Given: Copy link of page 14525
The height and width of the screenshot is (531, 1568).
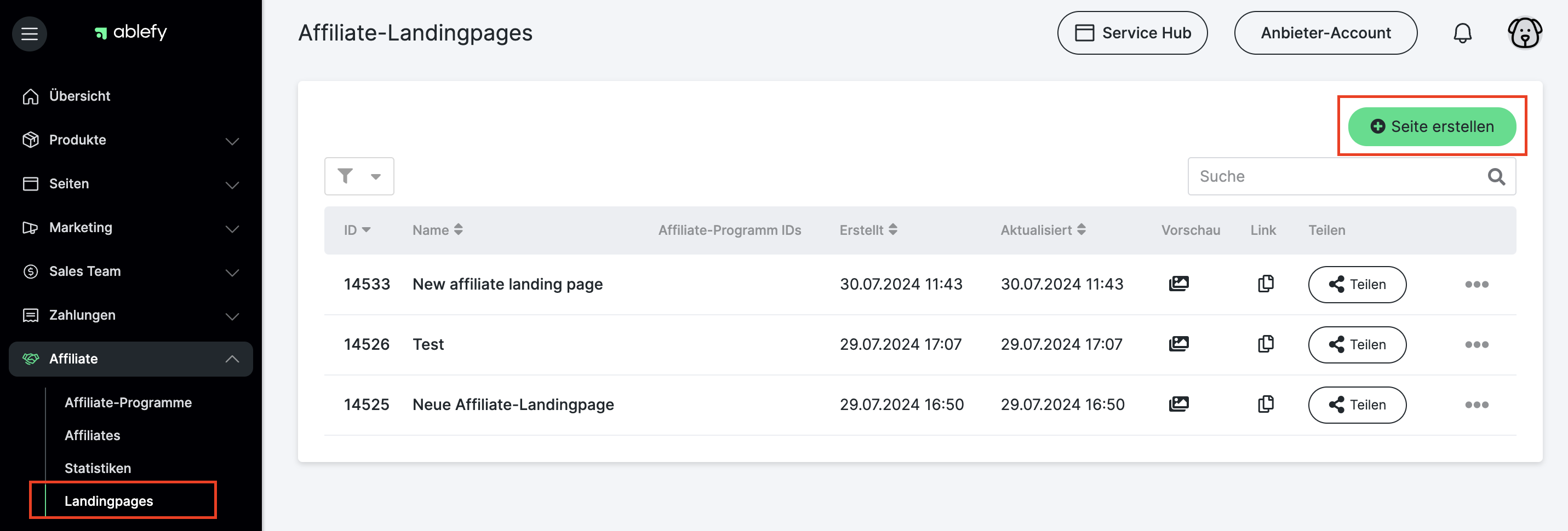Looking at the screenshot, I should pyautogui.click(x=1266, y=405).
